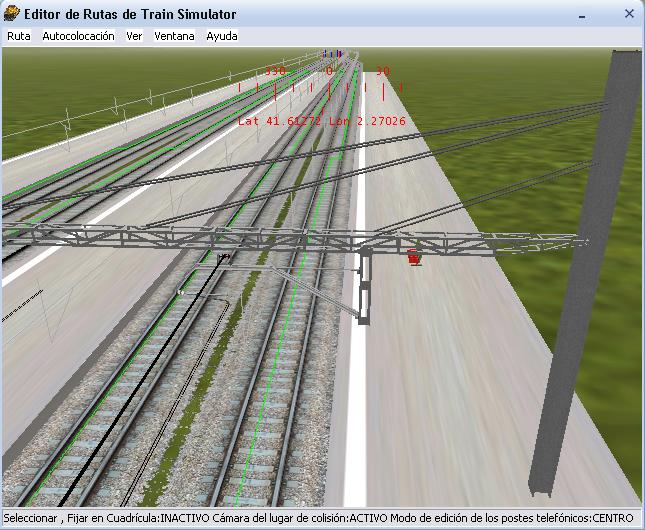Viewport: 645px width, 530px height.
Task: Open the Autocolocación menu
Action: click(78, 36)
